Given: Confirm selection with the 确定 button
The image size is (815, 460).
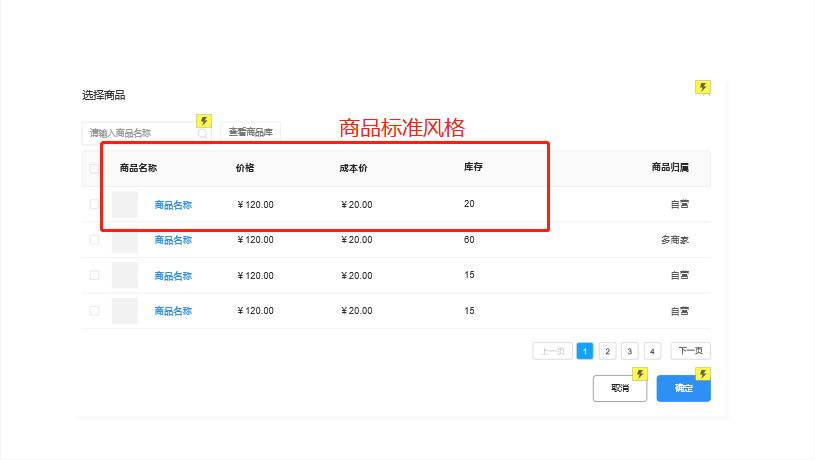Looking at the screenshot, I should click(x=683, y=388).
